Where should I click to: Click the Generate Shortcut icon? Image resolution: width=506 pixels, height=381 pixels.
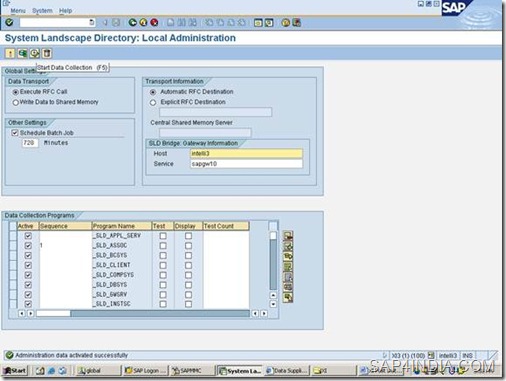click(x=269, y=23)
